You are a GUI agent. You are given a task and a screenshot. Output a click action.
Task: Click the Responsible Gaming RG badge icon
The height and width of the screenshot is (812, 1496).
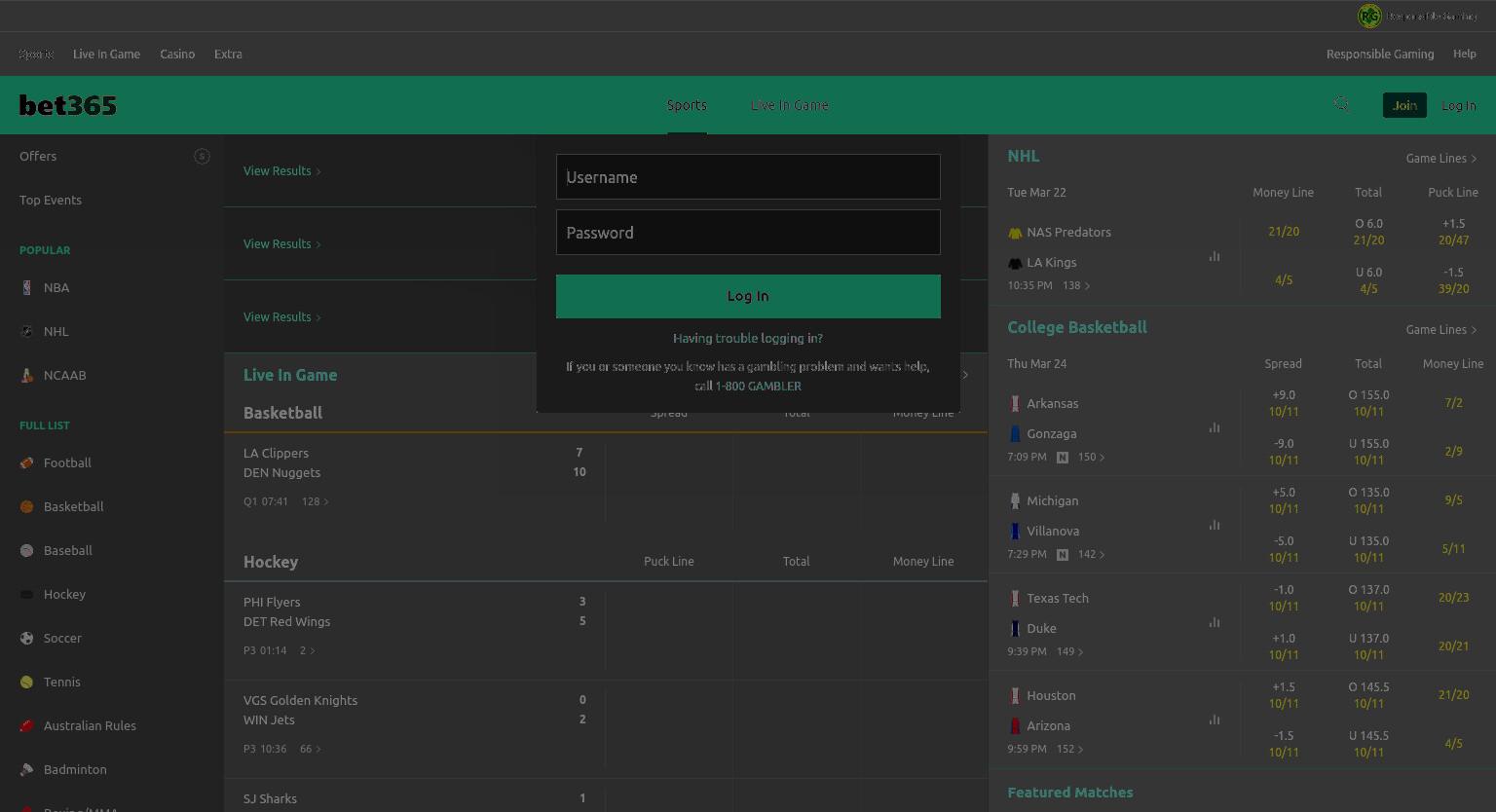click(1369, 16)
